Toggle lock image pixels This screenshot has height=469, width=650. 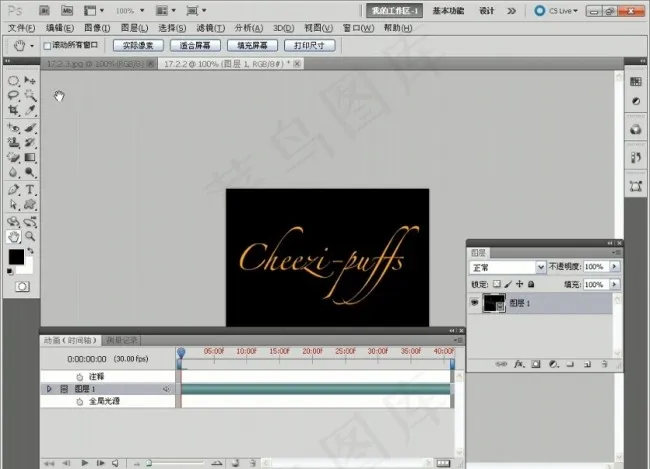[x=508, y=284]
